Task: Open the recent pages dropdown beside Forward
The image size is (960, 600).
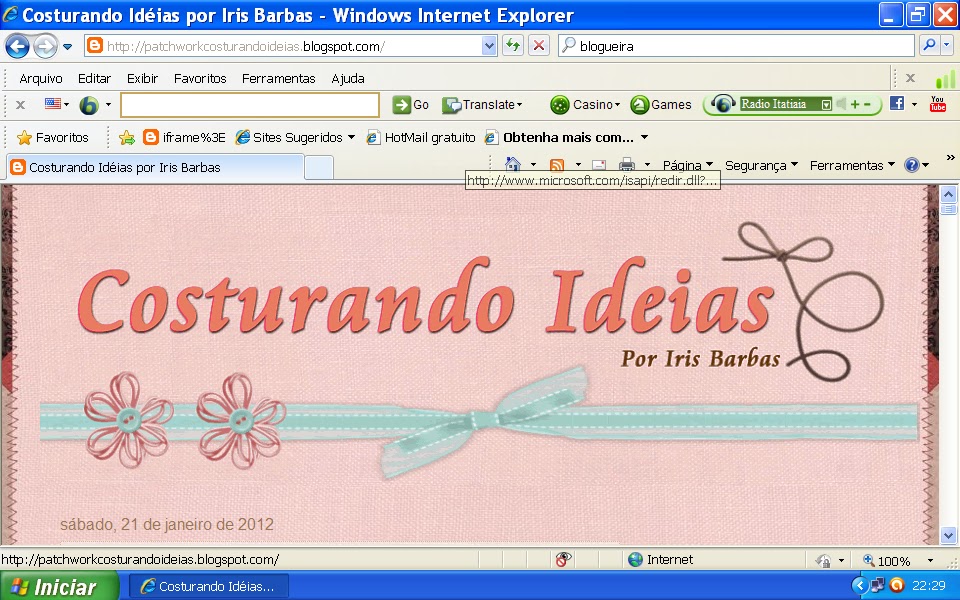Action: [x=67, y=47]
